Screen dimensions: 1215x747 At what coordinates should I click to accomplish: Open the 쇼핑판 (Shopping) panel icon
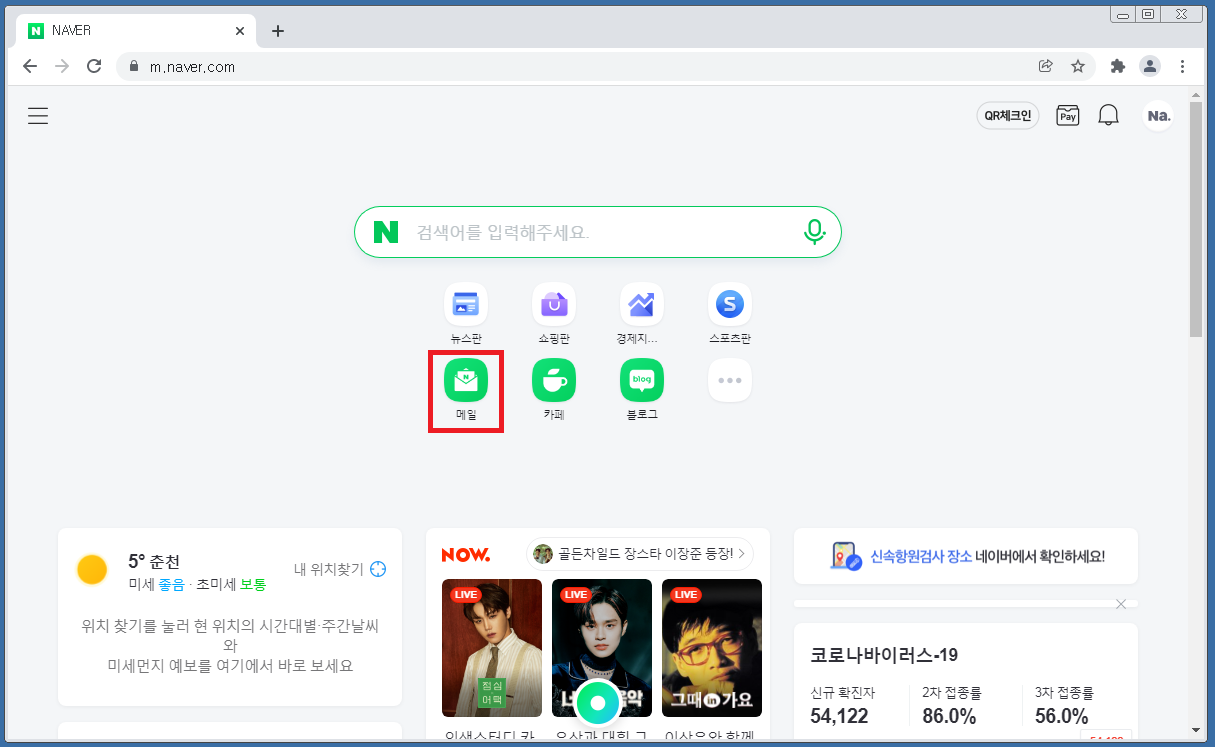[553, 304]
